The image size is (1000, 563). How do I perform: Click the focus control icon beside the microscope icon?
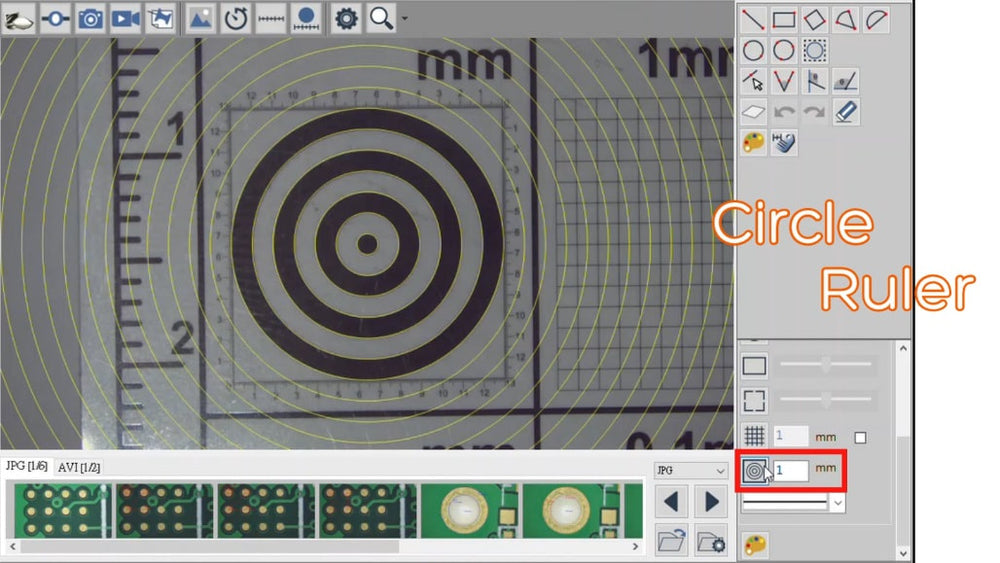(x=55, y=19)
